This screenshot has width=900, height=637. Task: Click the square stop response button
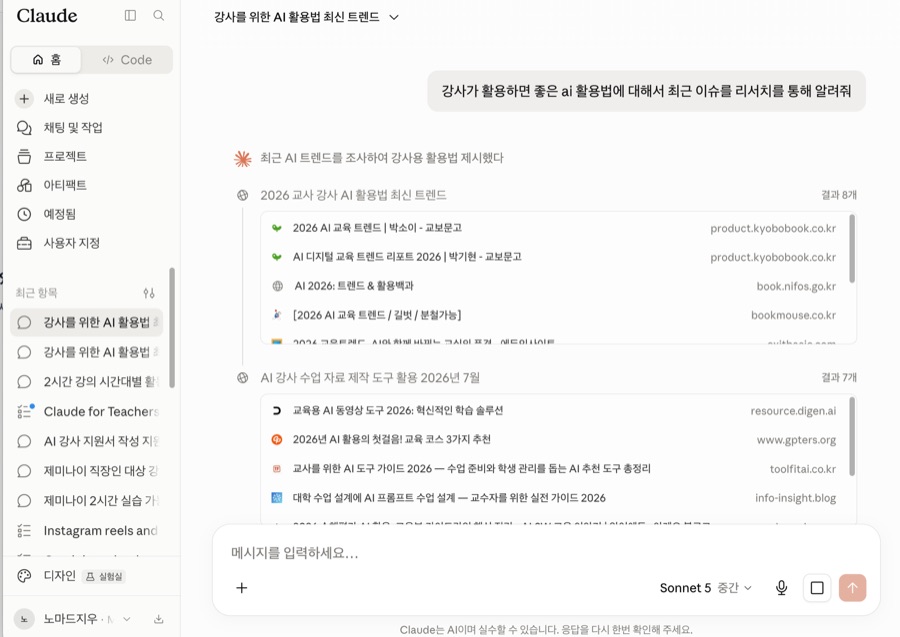817,588
